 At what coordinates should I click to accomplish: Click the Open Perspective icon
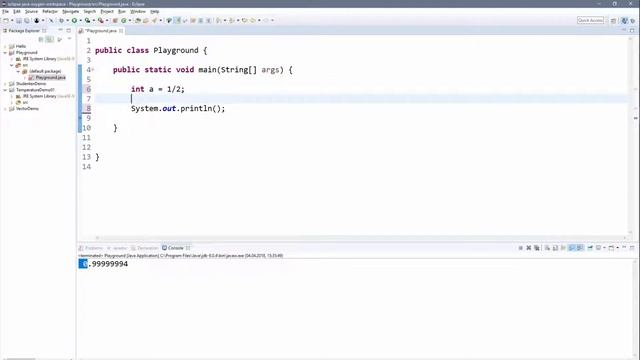(613, 20)
